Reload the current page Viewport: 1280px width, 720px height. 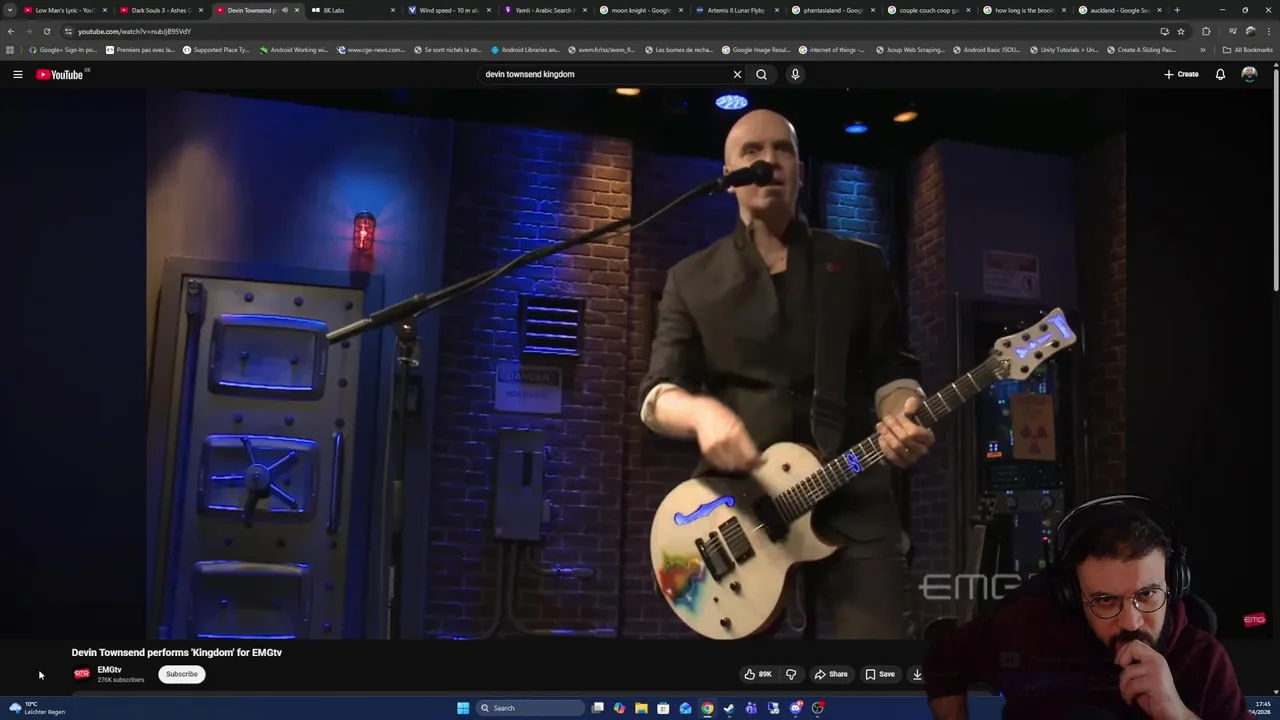46,31
